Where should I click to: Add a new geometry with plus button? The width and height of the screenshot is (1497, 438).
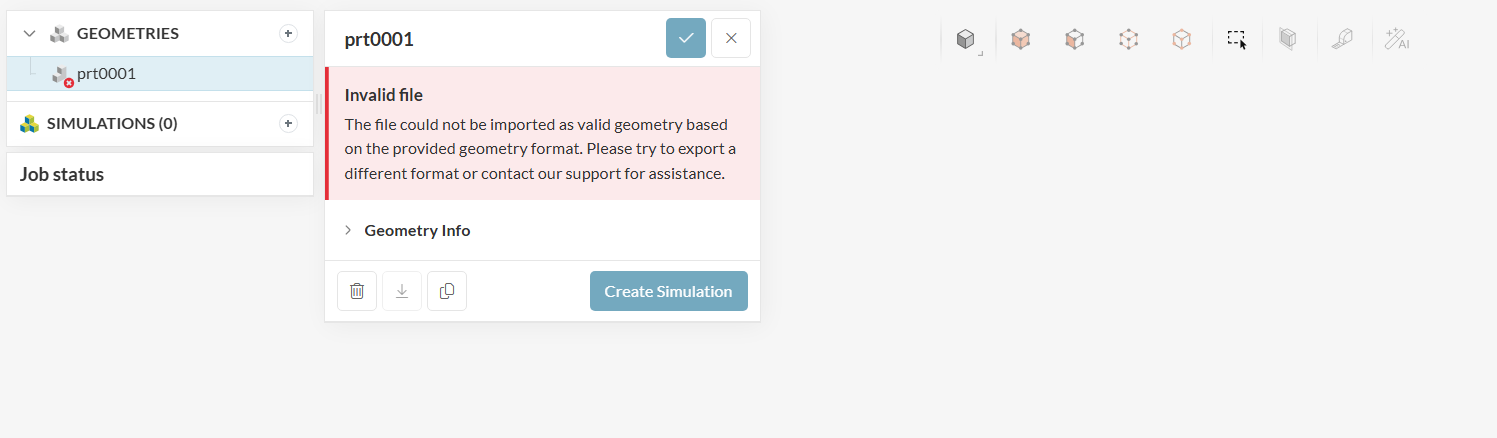288,34
